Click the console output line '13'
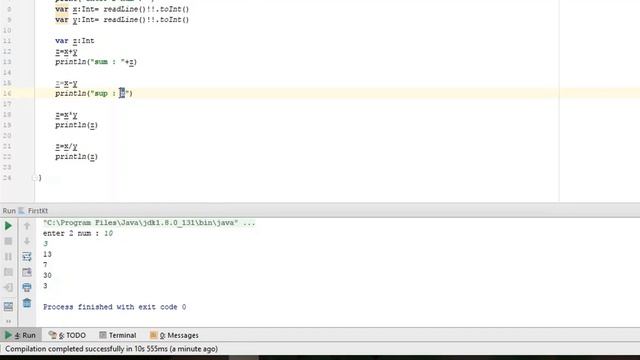 [47, 254]
